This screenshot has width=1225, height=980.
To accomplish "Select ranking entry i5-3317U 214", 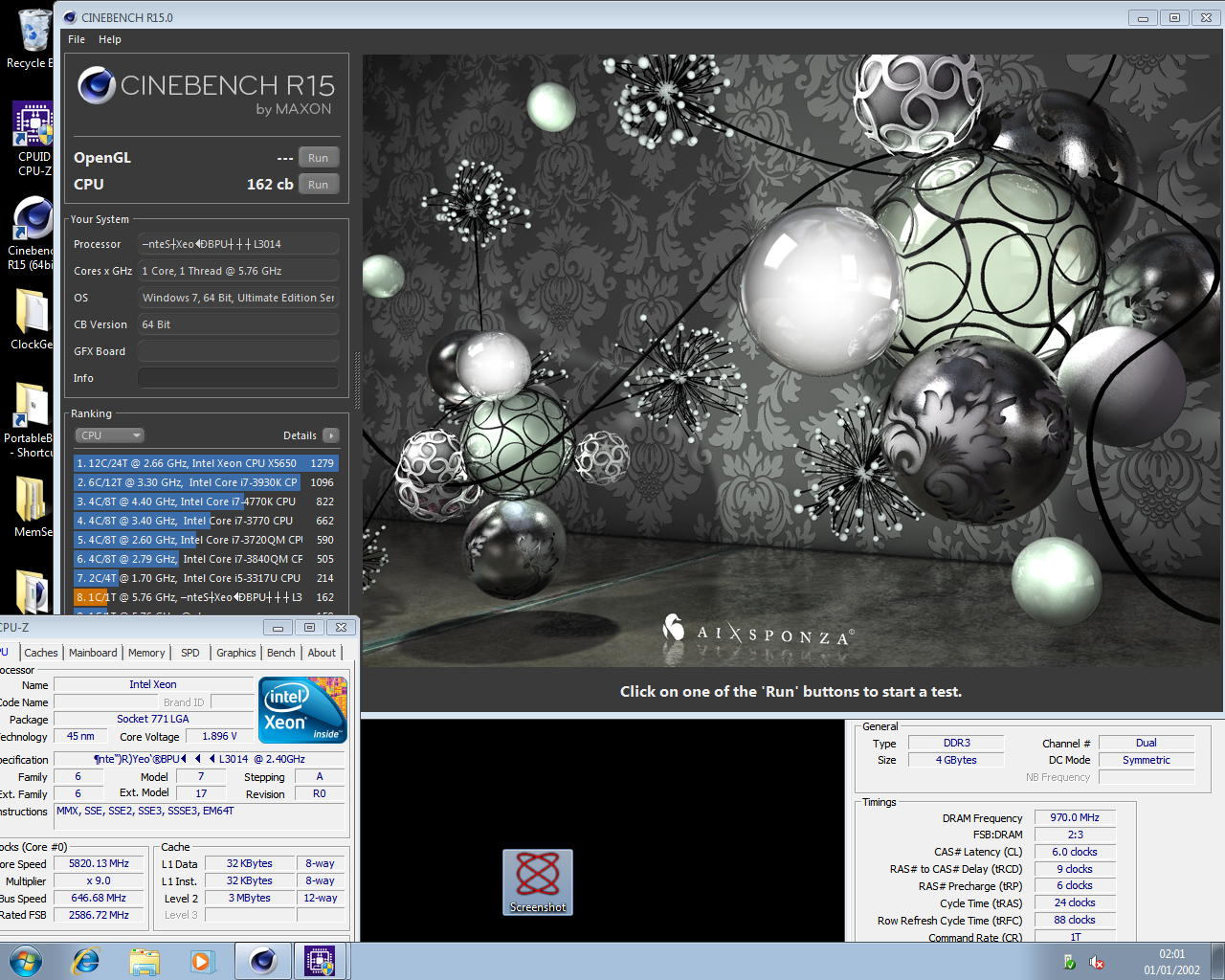I will point(206,578).
